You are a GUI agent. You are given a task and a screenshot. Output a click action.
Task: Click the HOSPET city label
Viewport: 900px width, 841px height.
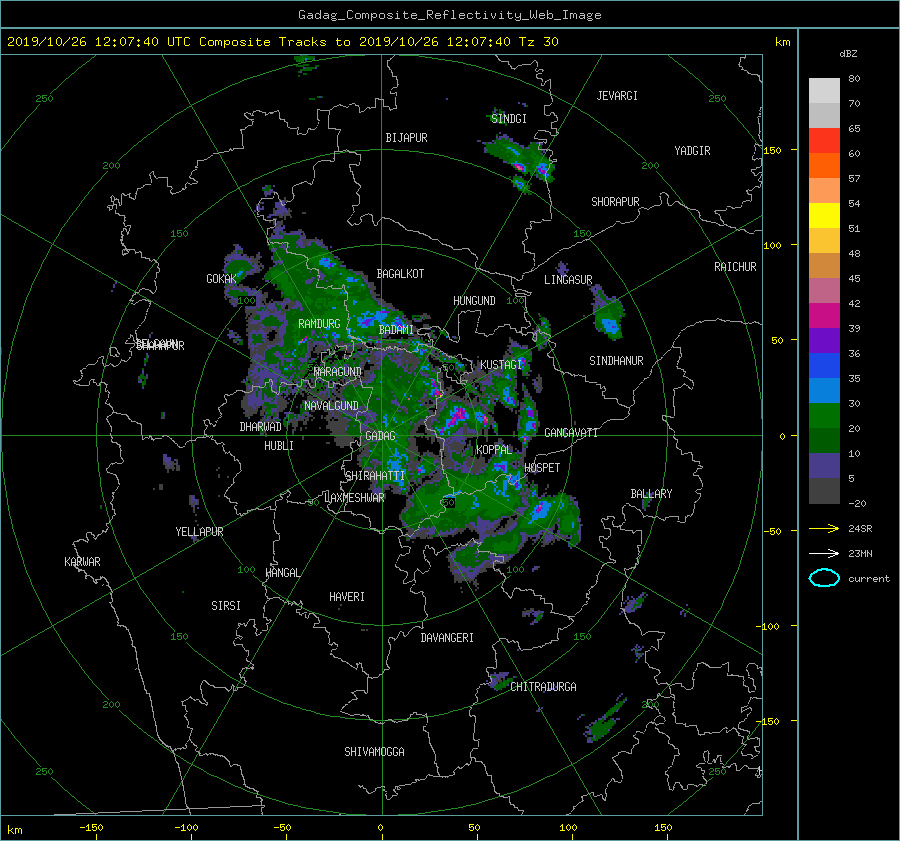[x=542, y=468]
